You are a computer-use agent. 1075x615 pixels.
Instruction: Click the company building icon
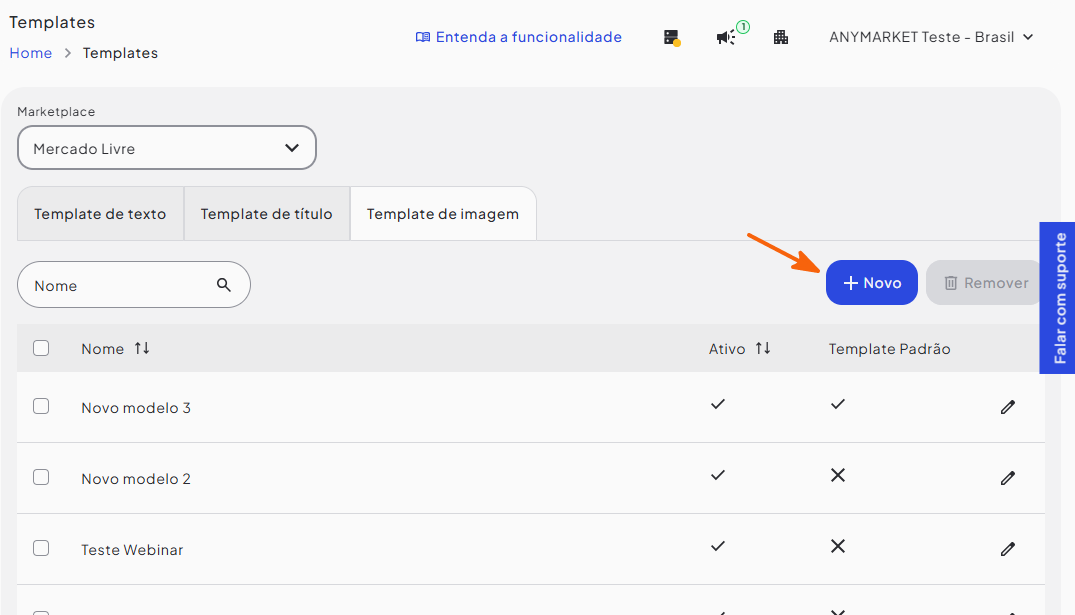(x=781, y=37)
